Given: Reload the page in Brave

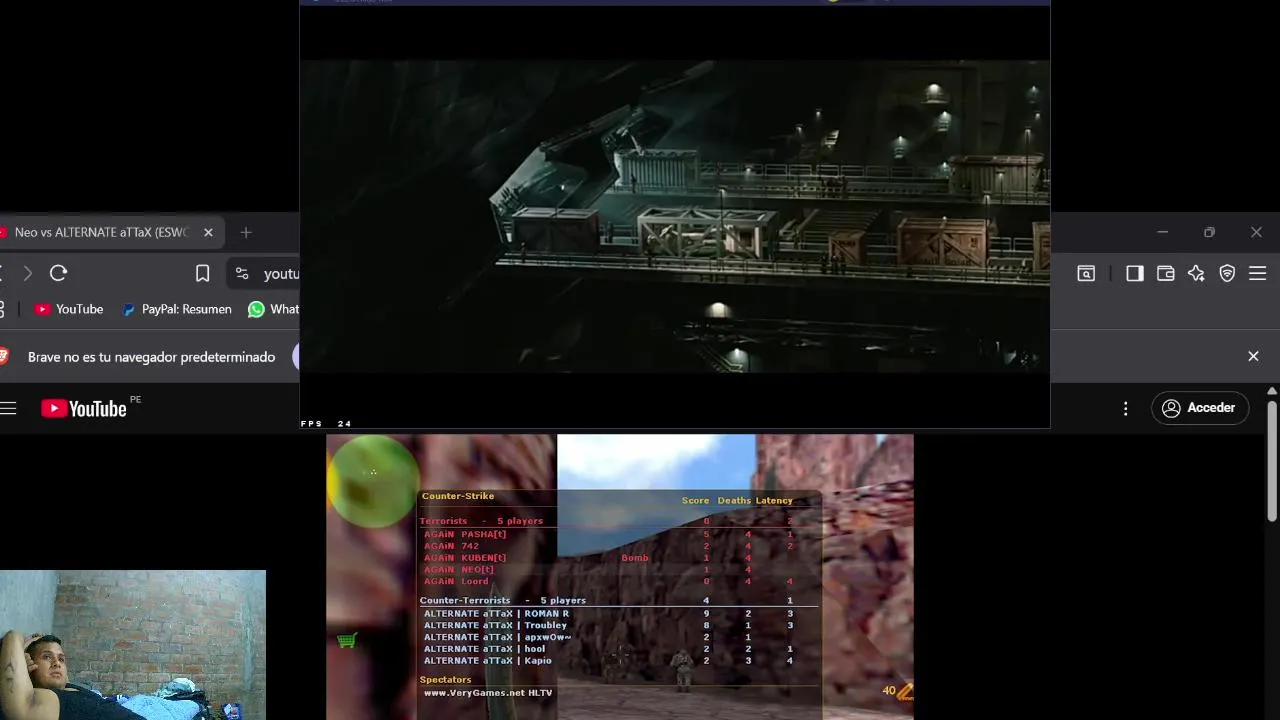Looking at the screenshot, I should click(x=58, y=273).
